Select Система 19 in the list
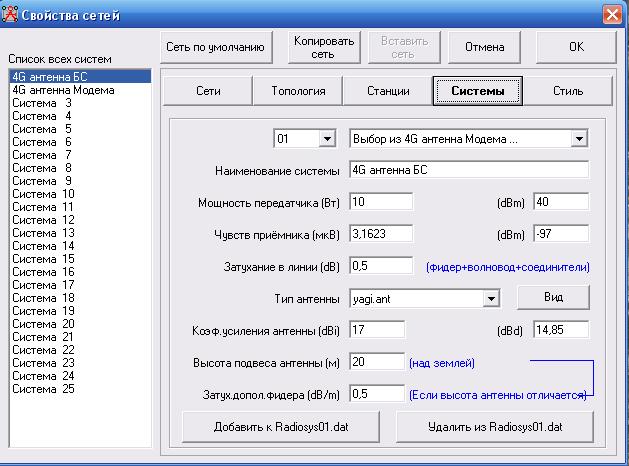Image resolution: width=629 pixels, height=466 pixels. pyautogui.click(x=80, y=311)
